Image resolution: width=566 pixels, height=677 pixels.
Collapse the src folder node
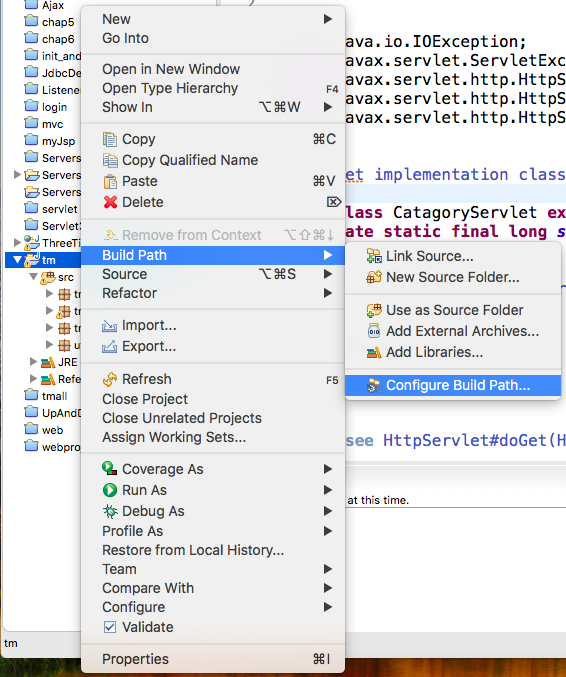click(x=33, y=277)
